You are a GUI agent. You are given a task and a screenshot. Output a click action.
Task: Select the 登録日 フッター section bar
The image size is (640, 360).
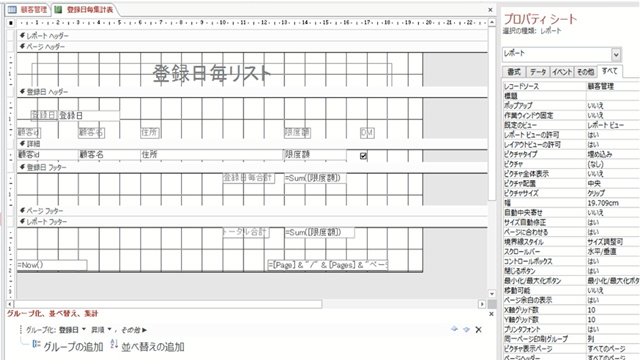[x=252, y=167]
